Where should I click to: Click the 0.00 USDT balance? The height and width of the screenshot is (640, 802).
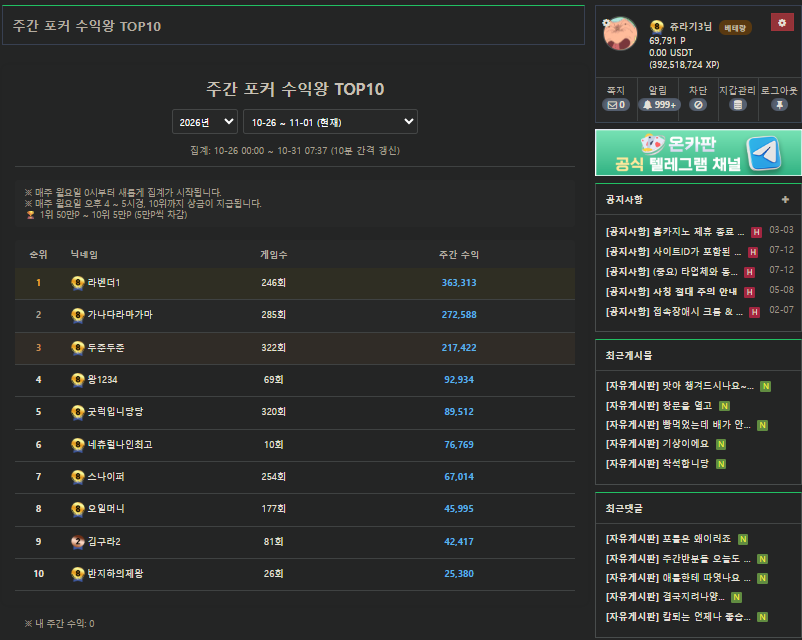tap(671, 53)
